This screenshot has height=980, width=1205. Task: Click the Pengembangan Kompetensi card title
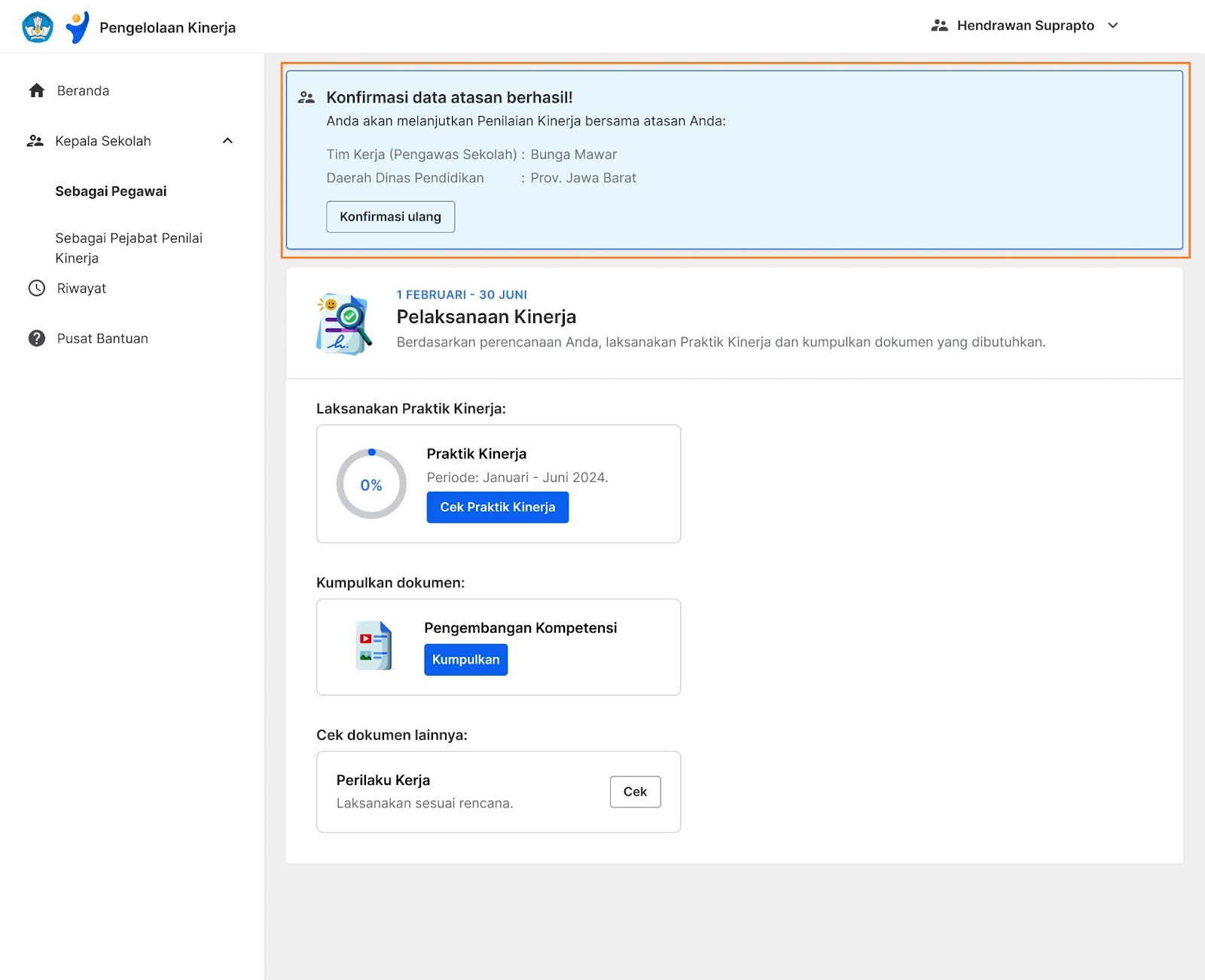[x=520, y=627]
